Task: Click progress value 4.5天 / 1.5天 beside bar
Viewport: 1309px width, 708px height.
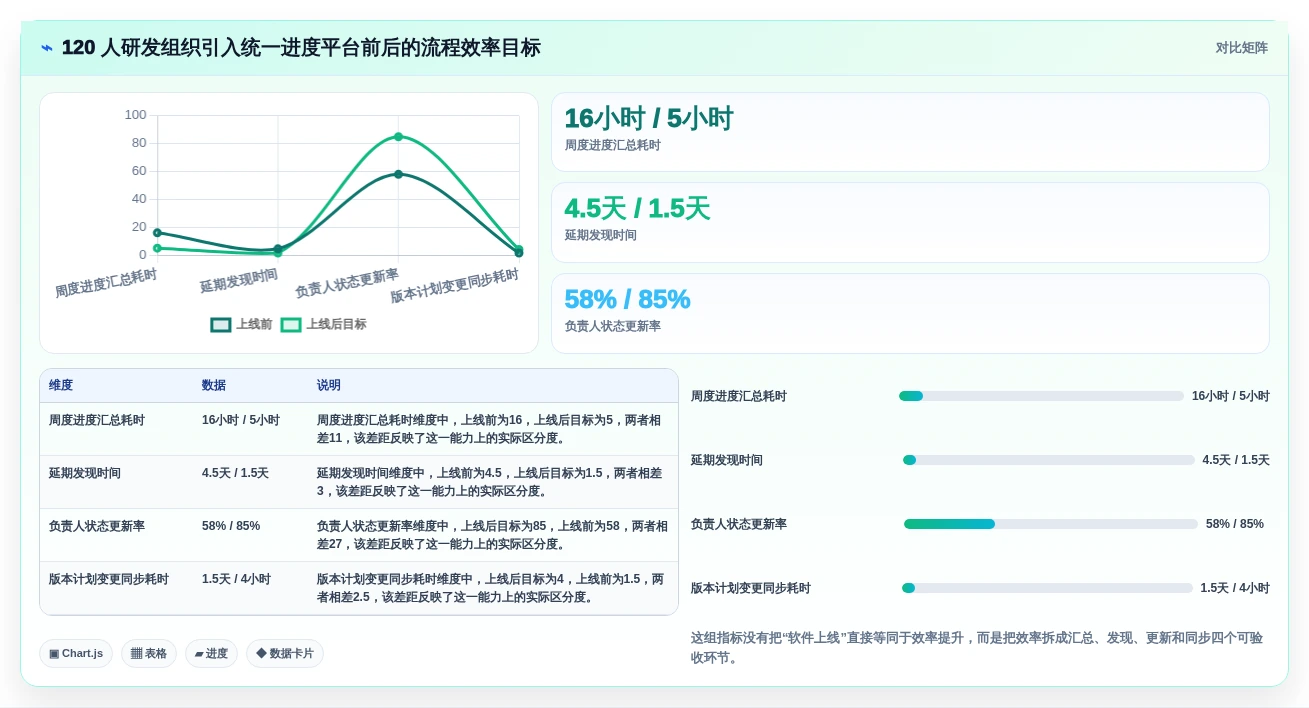Action: pyautogui.click(x=1236, y=460)
